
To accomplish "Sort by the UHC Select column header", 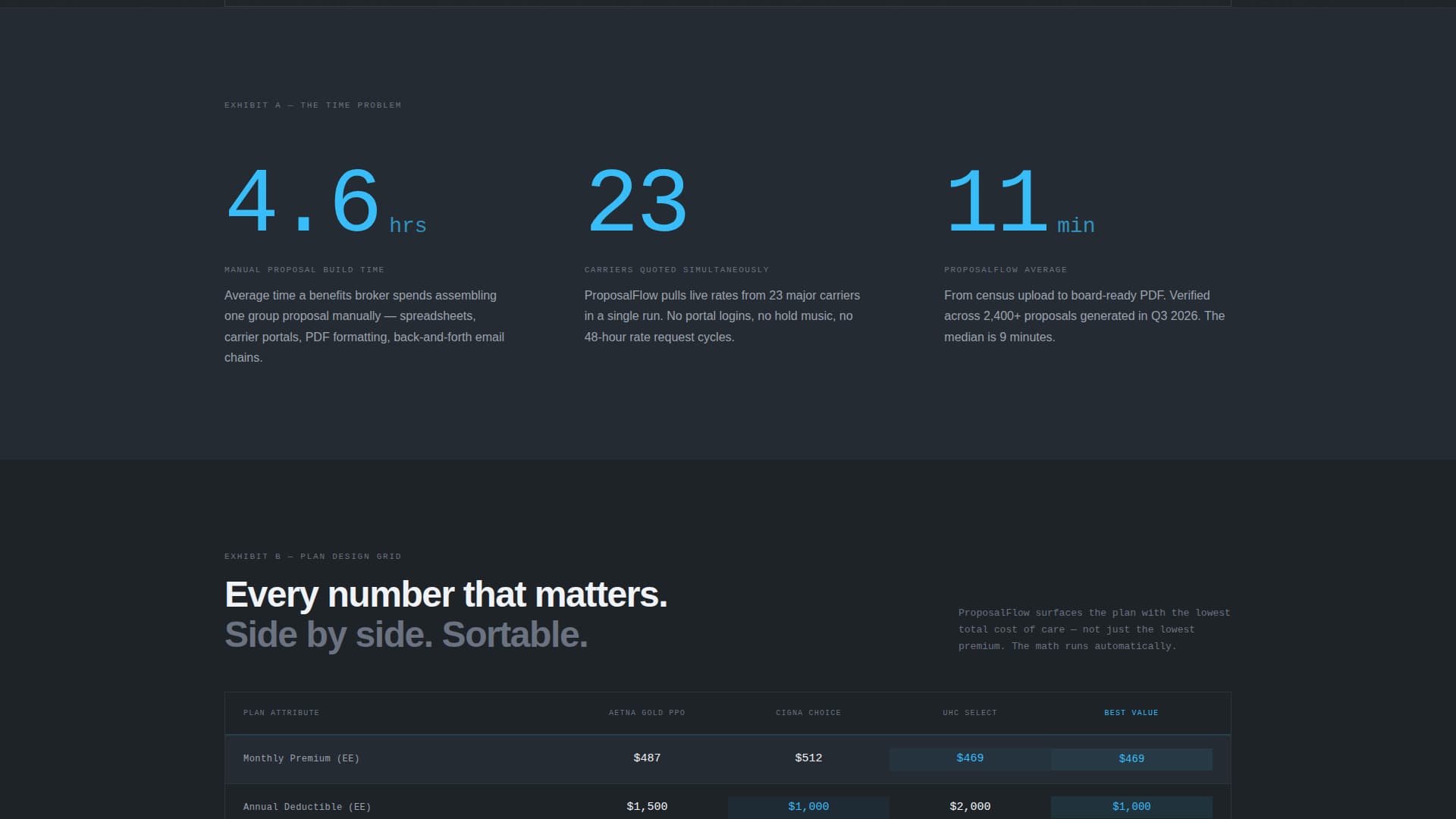I will click(x=970, y=713).
